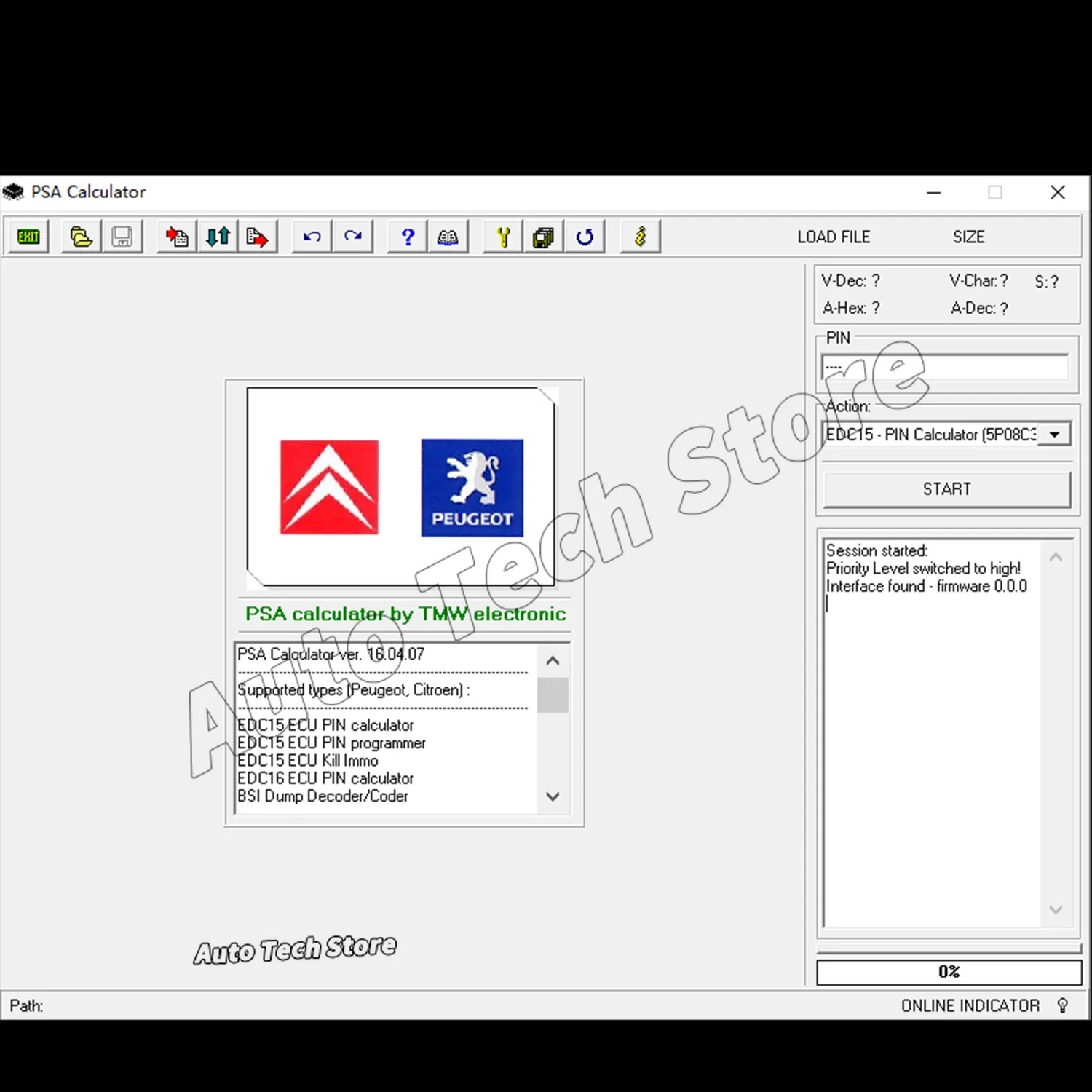Click the Save toolbar icon
This screenshot has height=1092, width=1092.
[x=122, y=236]
